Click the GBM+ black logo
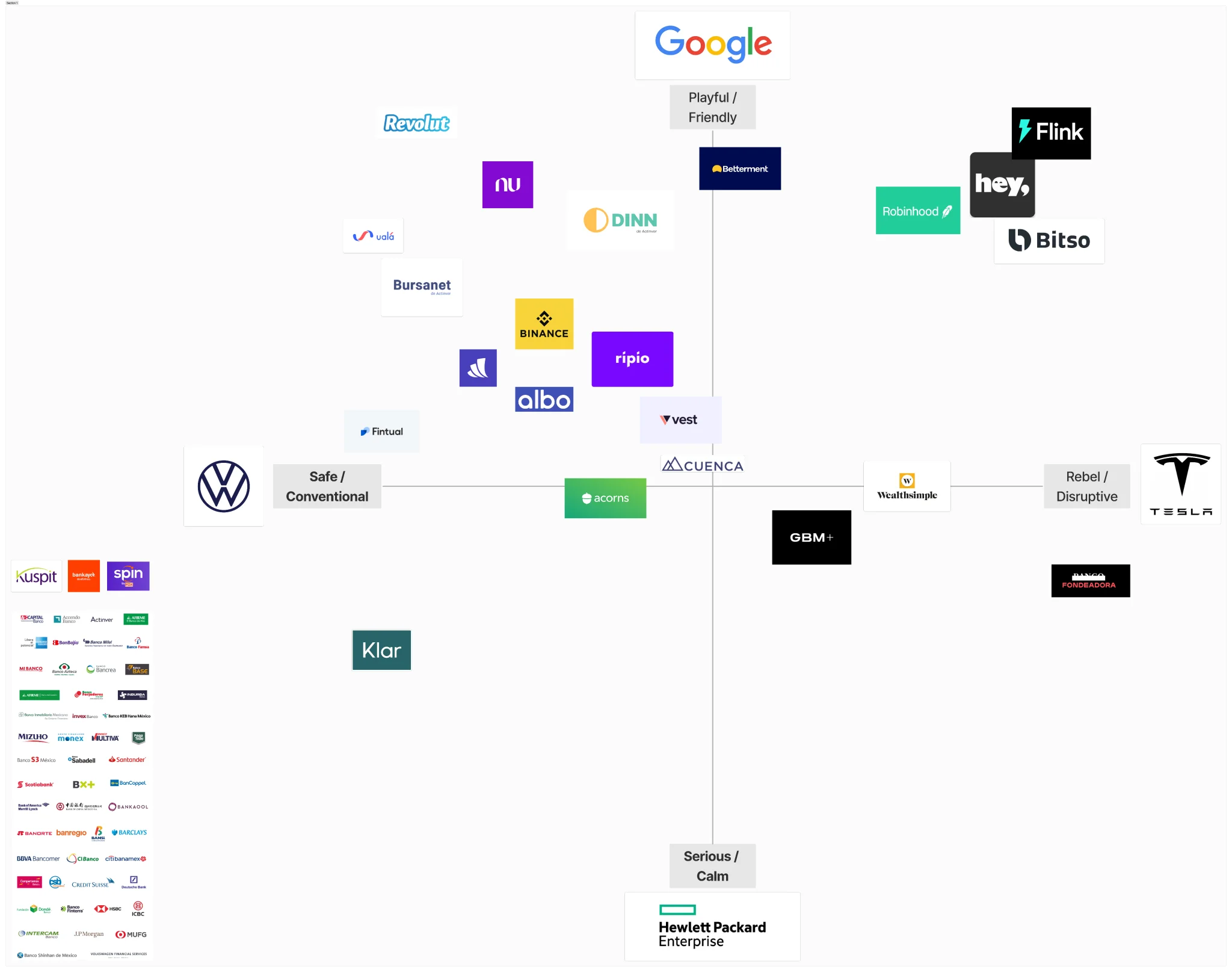 (811, 537)
